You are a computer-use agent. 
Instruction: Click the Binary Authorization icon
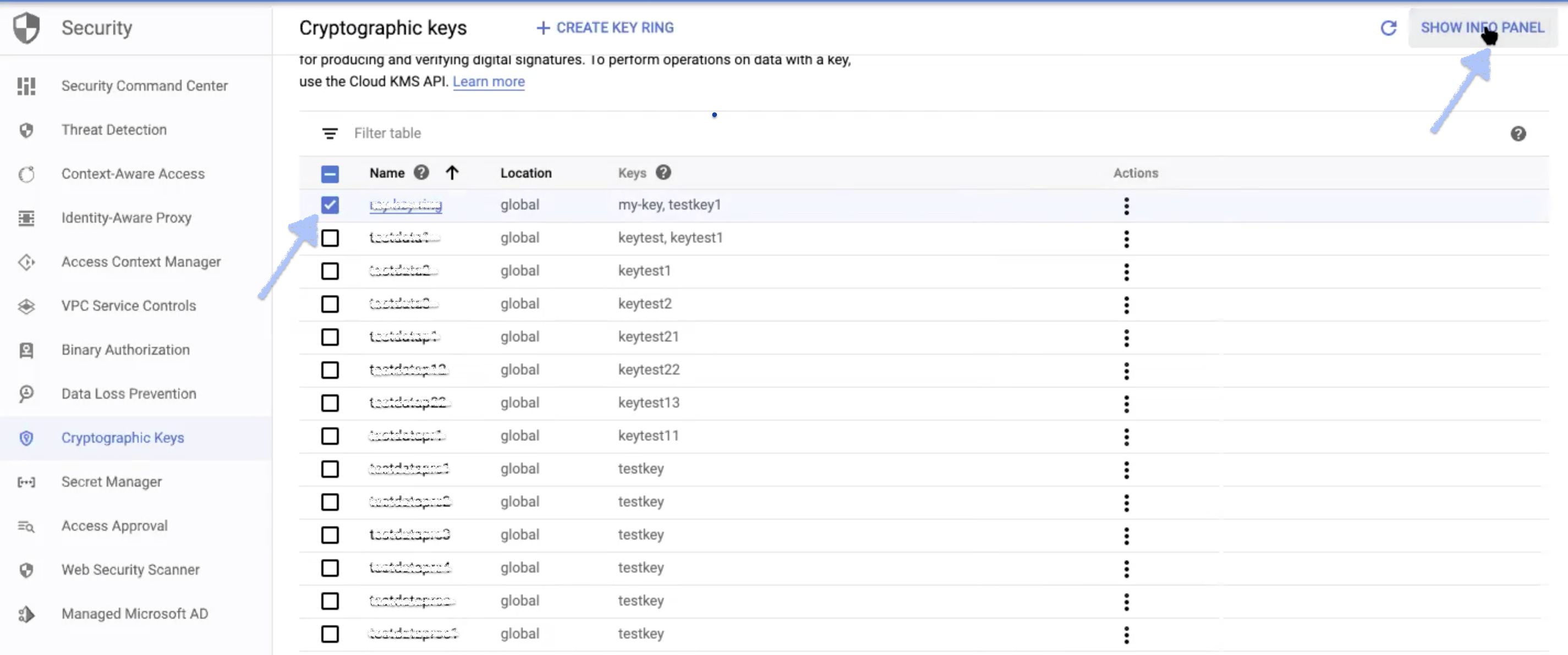click(x=26, y=350)
